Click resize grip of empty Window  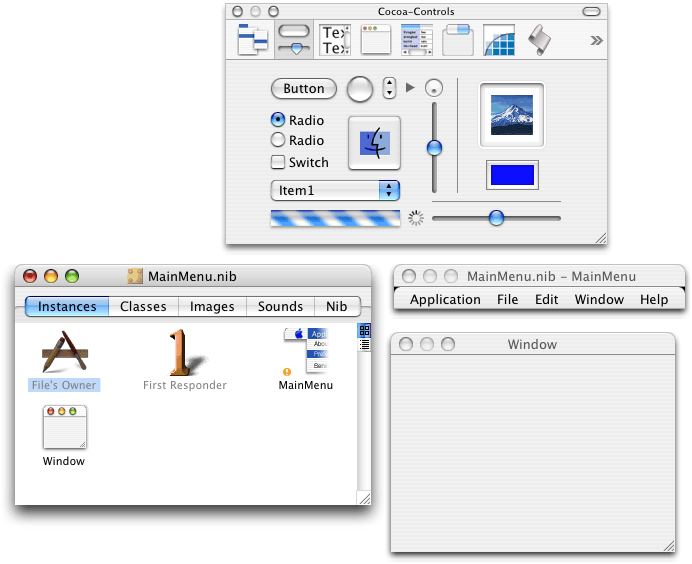(669, 545)
